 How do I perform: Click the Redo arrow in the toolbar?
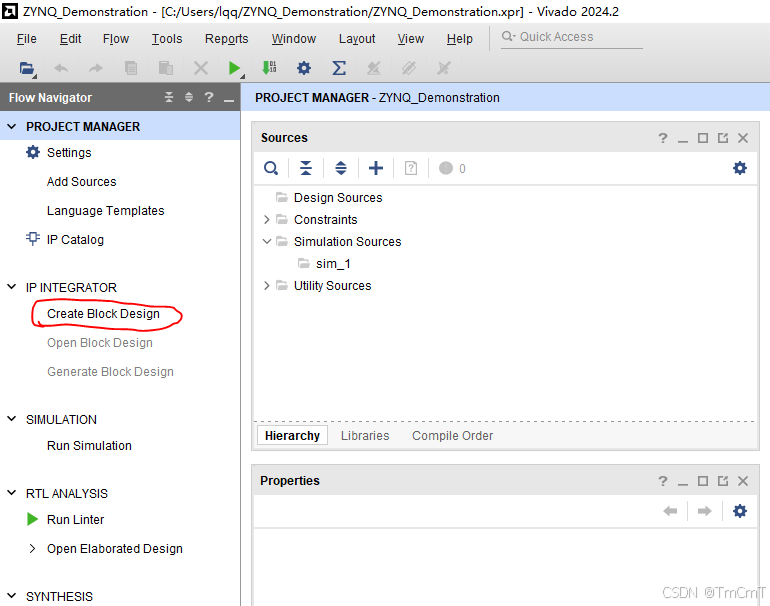pos(96,68)
